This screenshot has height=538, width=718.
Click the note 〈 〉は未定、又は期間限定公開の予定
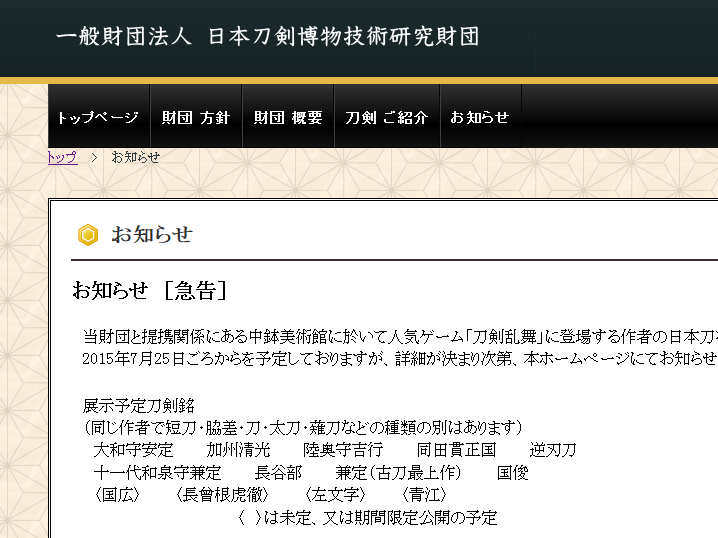point(367,517)
